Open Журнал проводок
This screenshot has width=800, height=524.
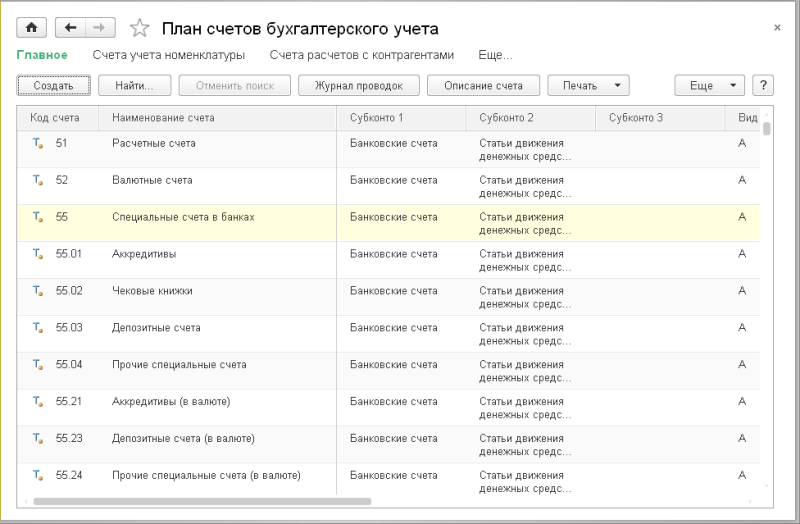[358, 86]
